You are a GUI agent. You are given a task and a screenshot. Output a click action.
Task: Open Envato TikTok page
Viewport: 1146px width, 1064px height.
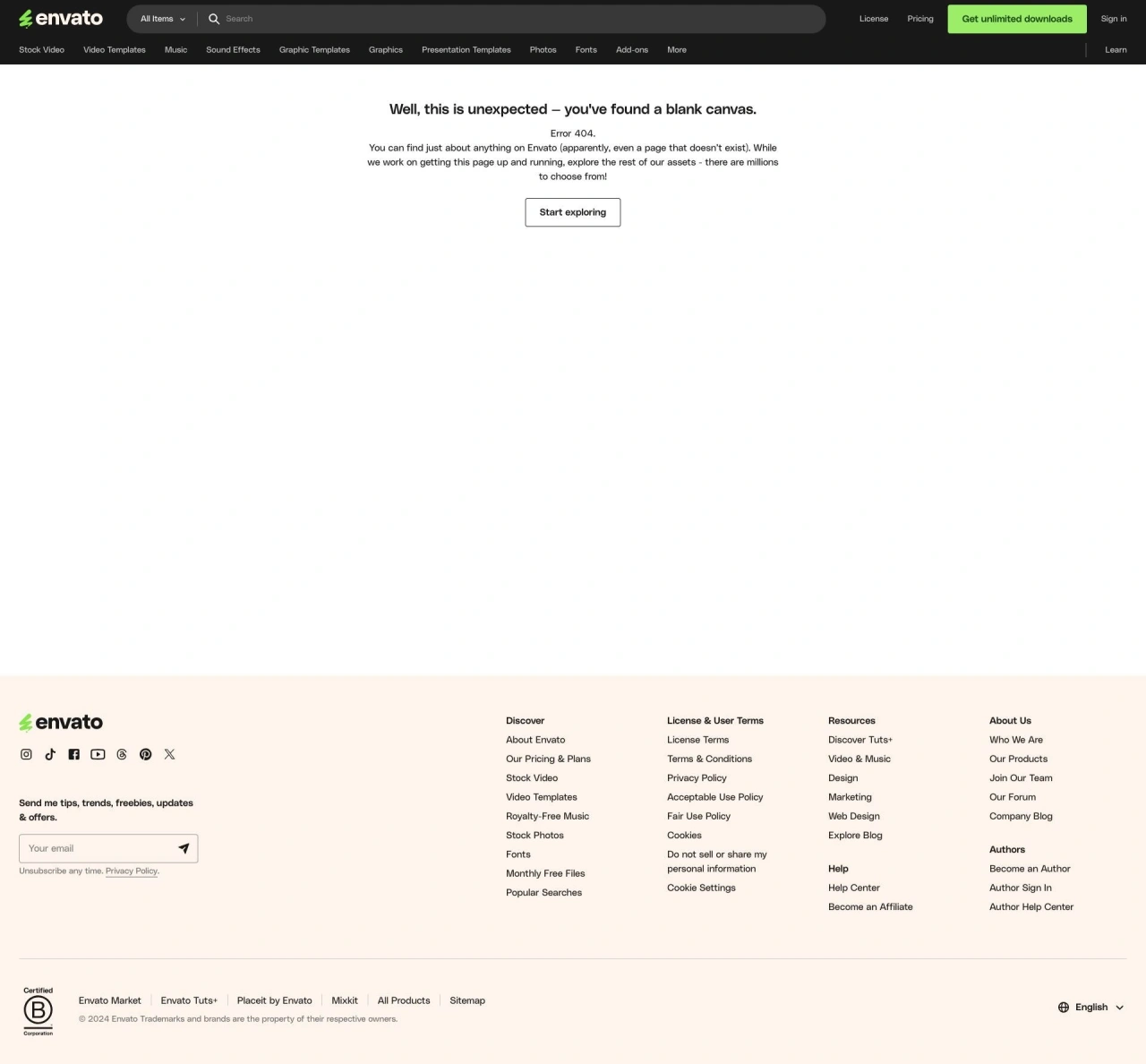[x=50, y=754]
